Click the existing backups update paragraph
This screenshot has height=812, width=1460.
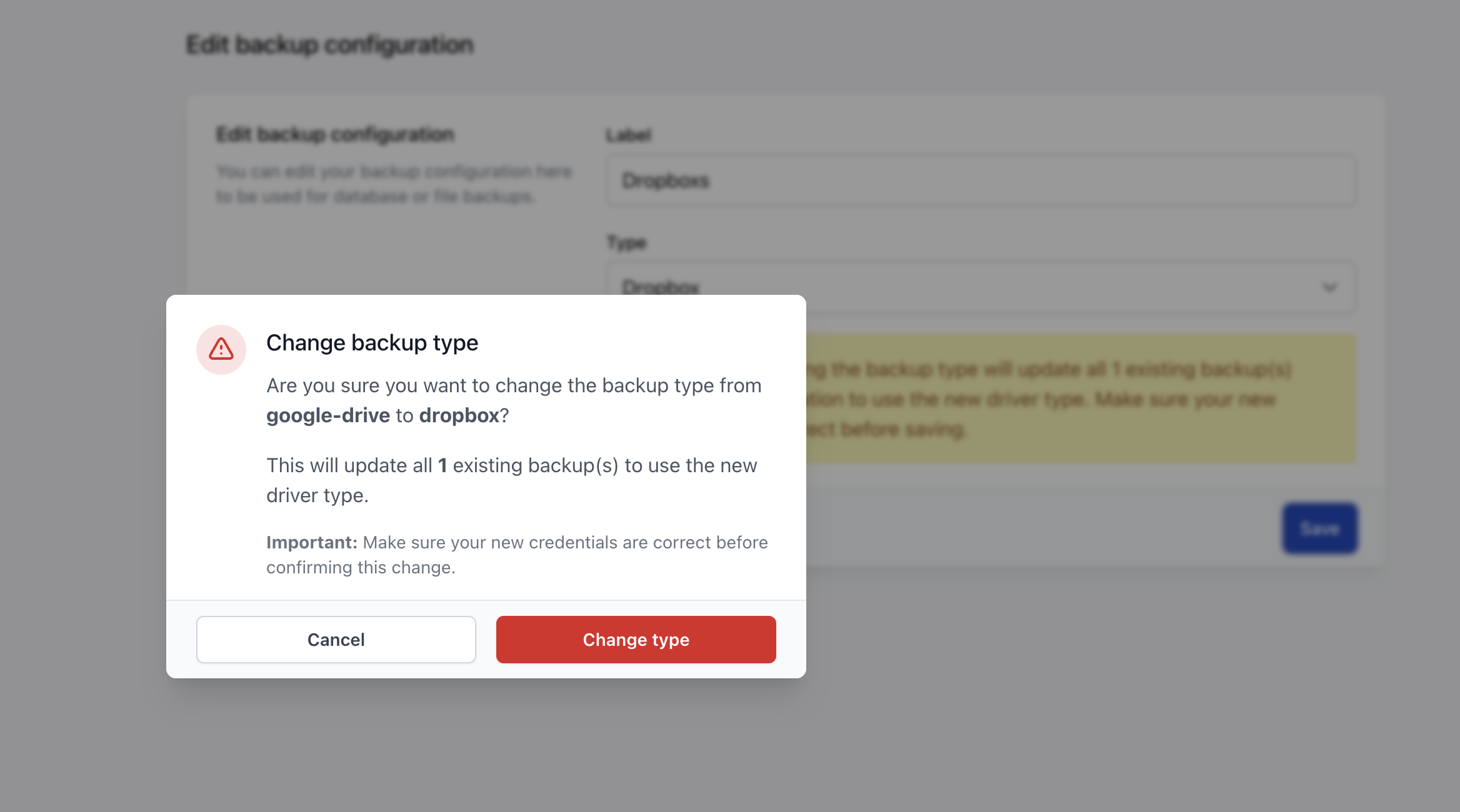point(512,480)
